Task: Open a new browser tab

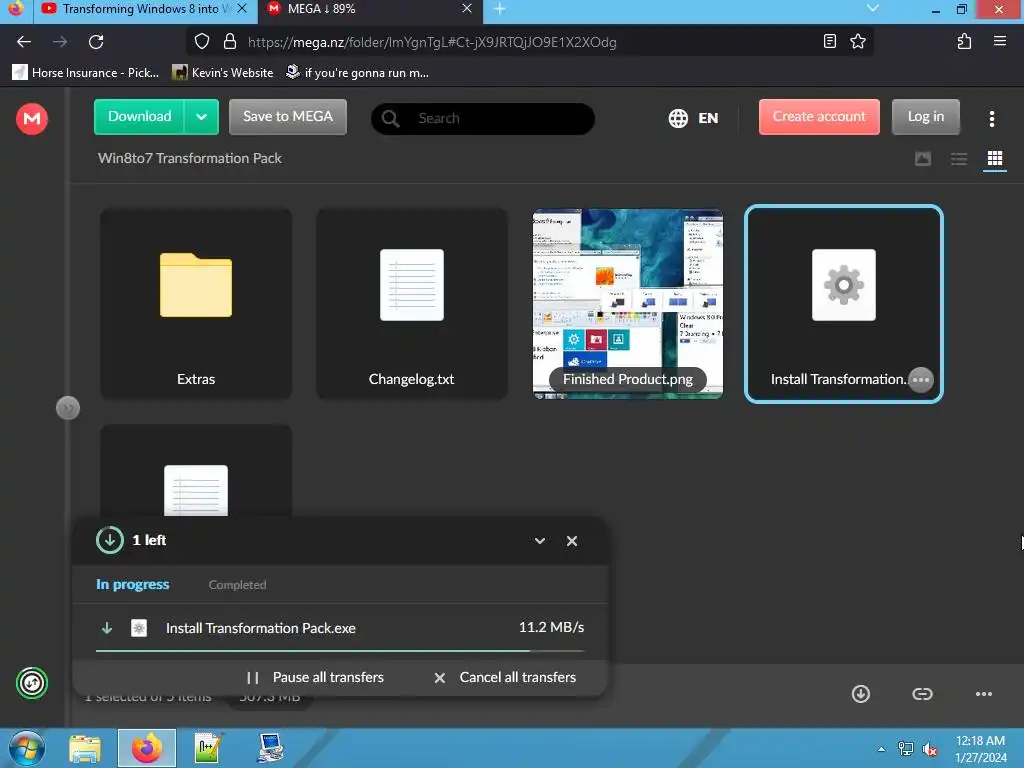Action: pos(500,8)
